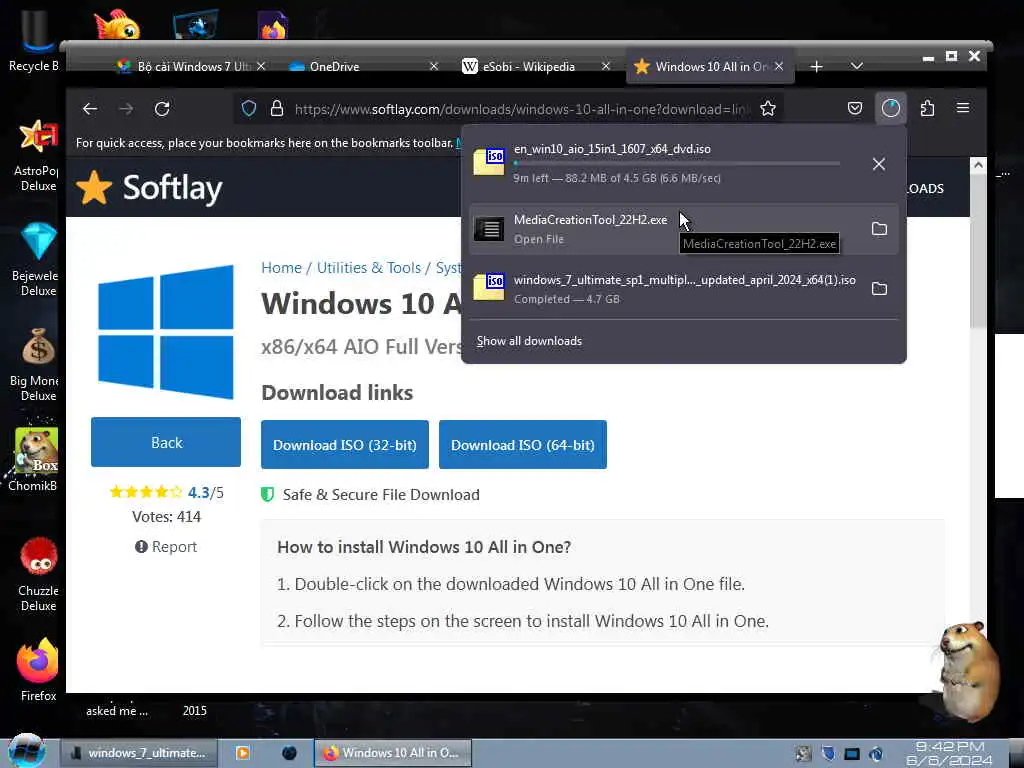Click the browser forward arrow

[x=126, y=108]
